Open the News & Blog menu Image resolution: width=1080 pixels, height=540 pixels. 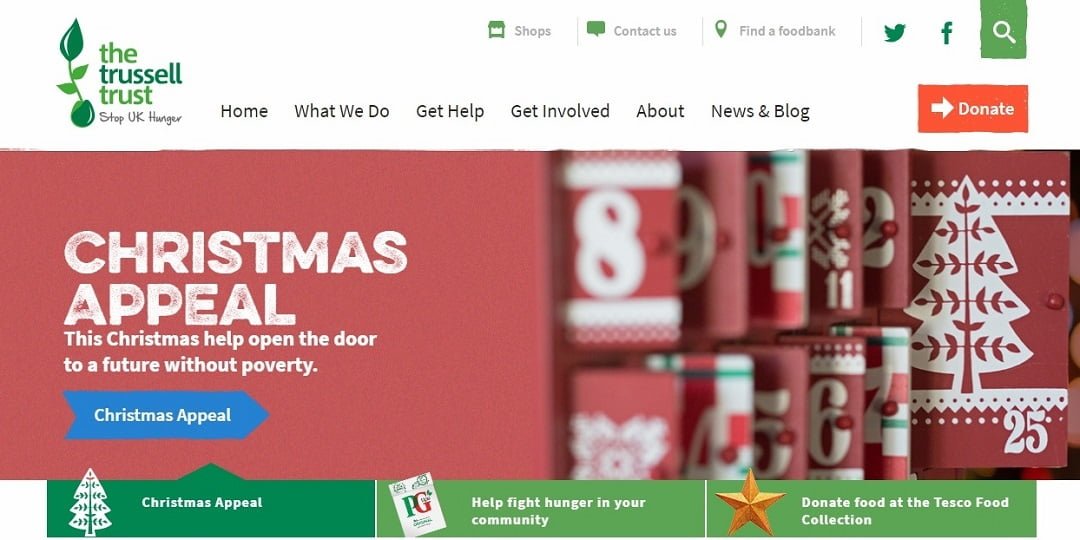[x=760, y=111]
